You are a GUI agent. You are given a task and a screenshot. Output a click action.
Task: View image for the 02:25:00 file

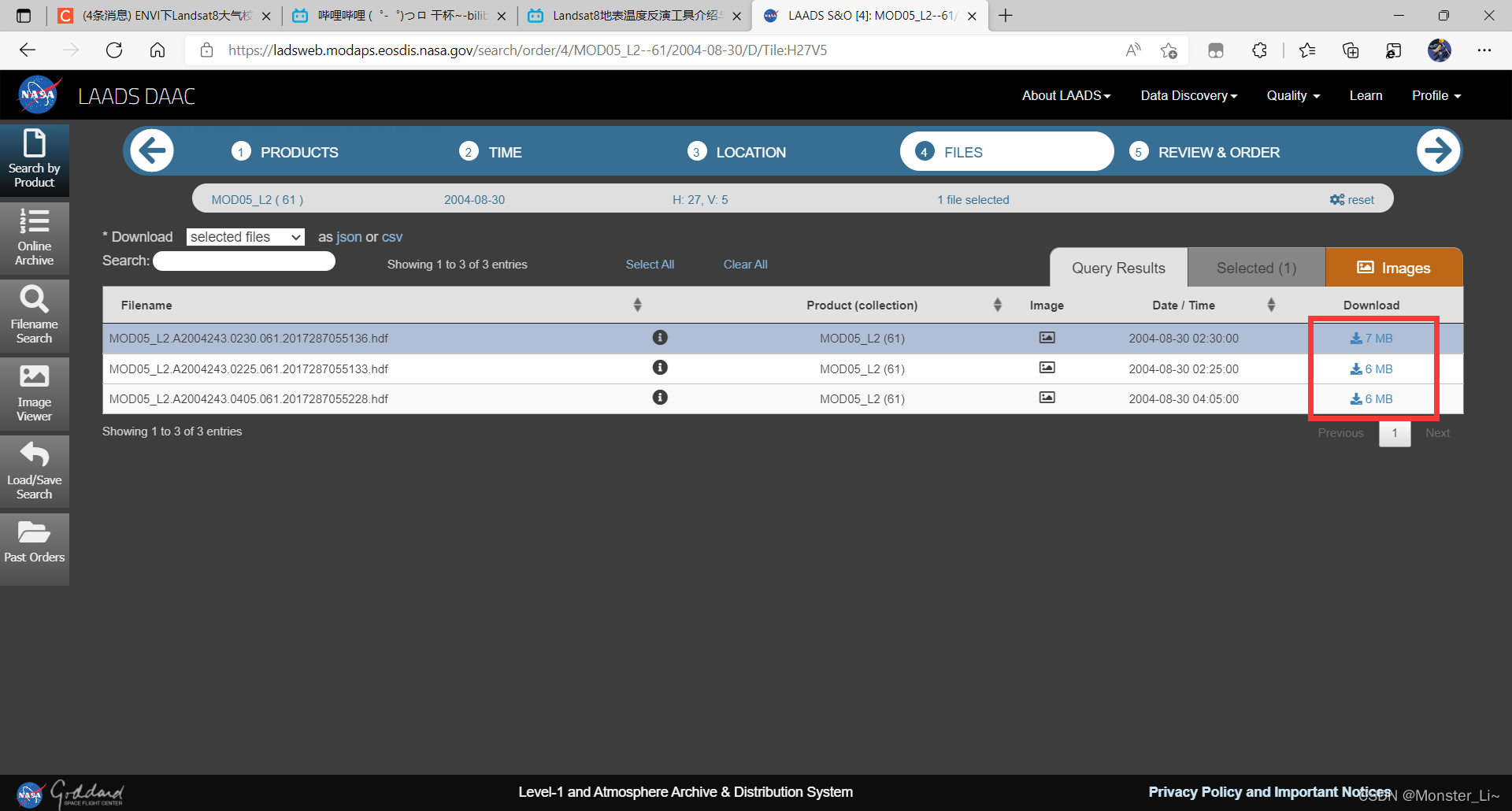(1047, 368)
